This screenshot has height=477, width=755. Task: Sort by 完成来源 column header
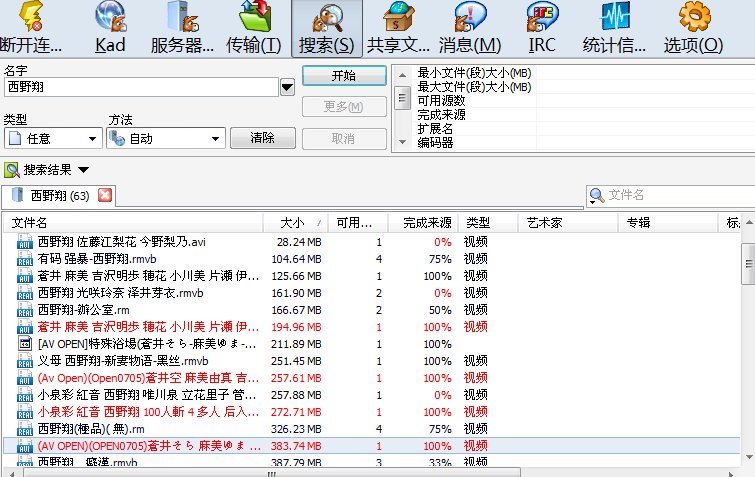[423, 222]
